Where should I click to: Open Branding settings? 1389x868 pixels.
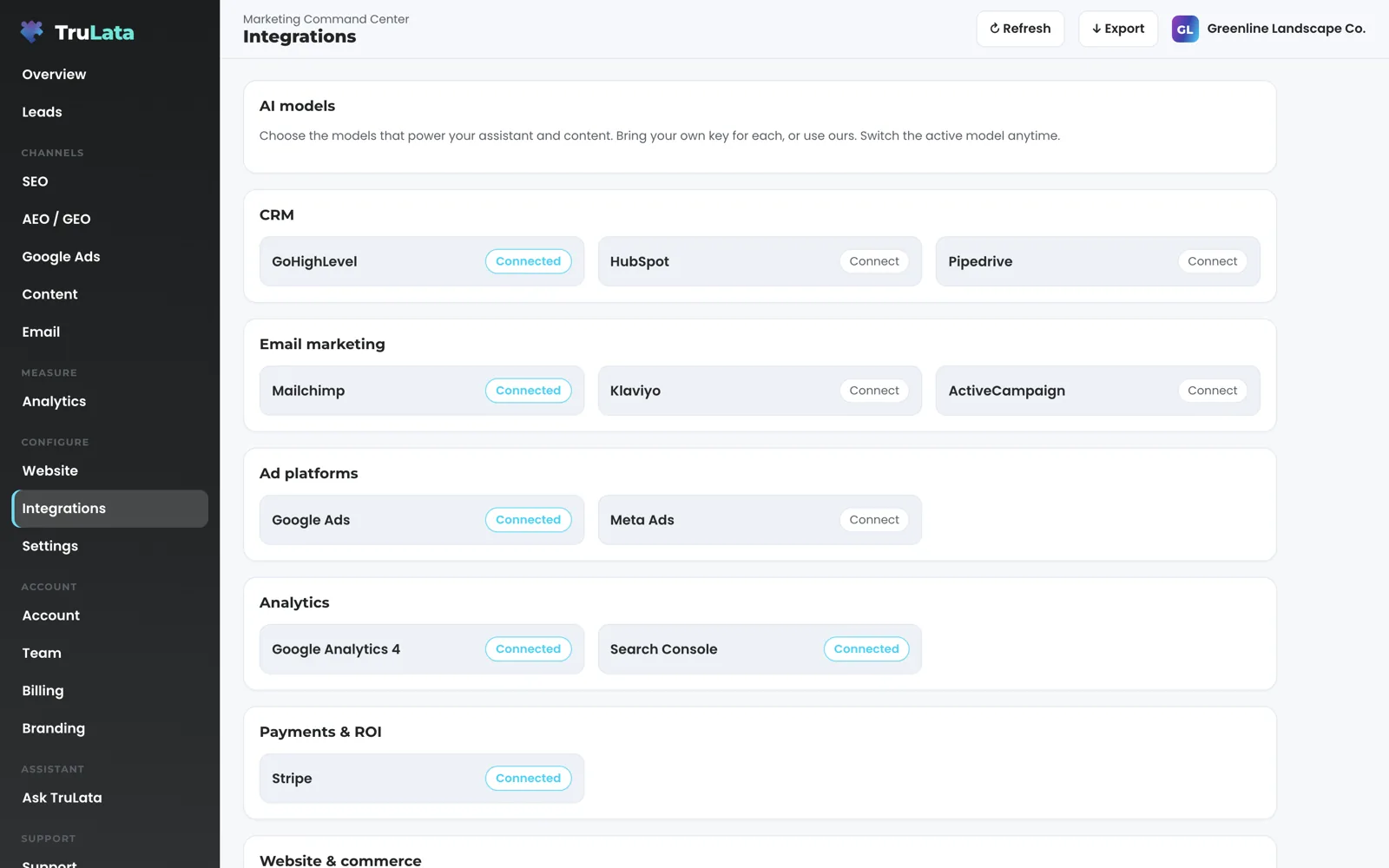click(109, 728)
